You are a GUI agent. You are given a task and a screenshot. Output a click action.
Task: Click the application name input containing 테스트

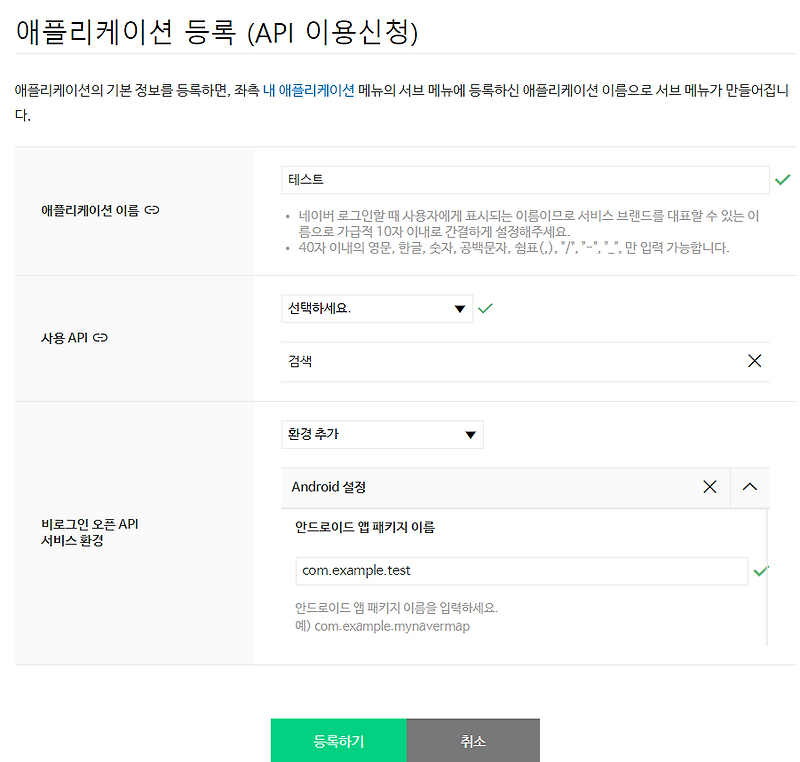[x=520, y=181]
